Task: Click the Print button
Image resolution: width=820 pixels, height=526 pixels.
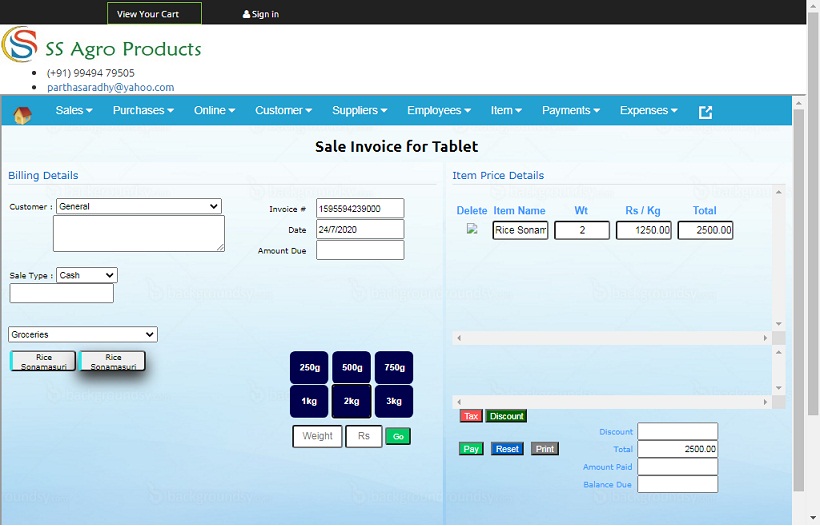Action: point(544,449)
